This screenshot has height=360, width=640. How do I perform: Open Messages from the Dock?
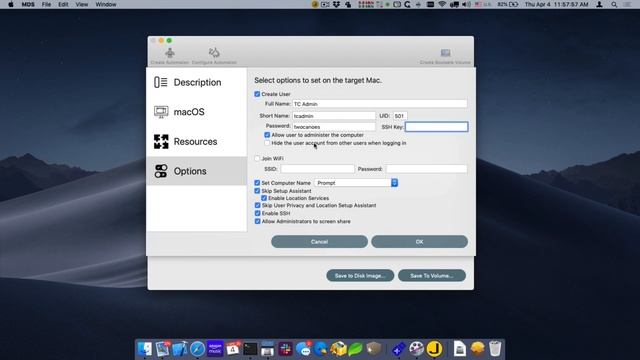[x=303, y=349]
